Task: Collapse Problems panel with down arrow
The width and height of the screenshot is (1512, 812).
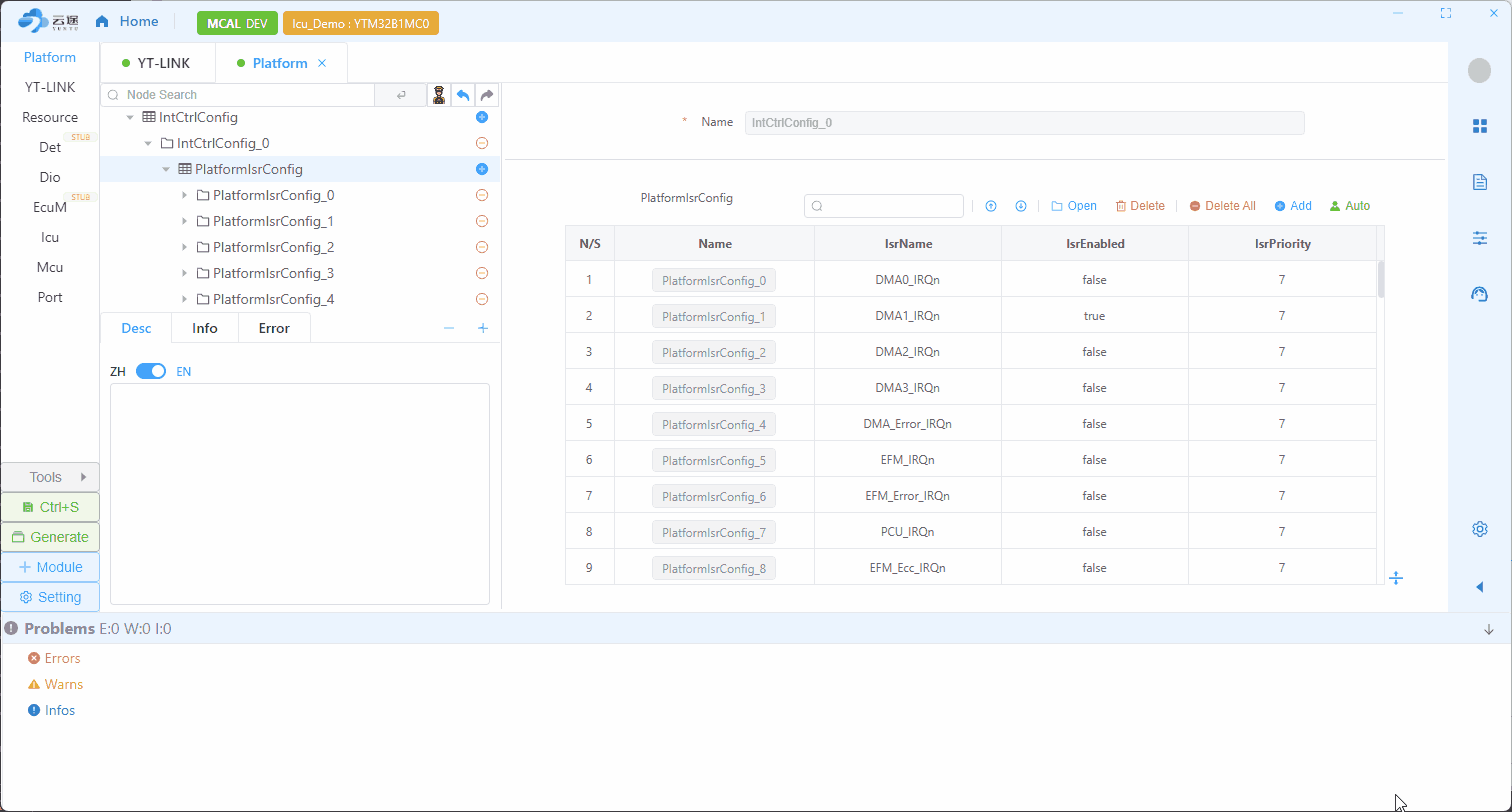Action: pos(1489,629)
